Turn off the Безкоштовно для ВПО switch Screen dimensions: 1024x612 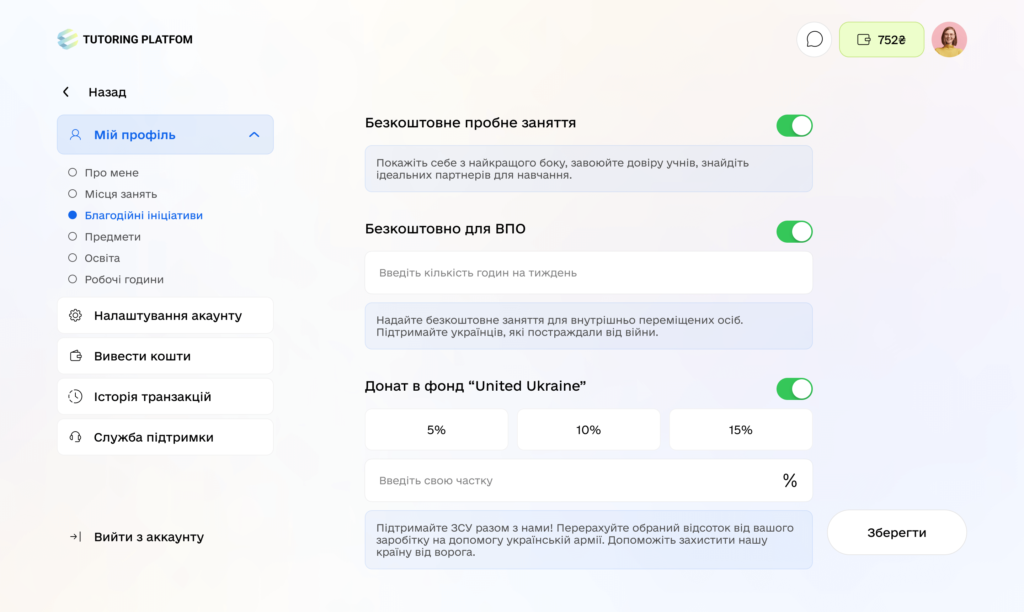tap(794, 232)
